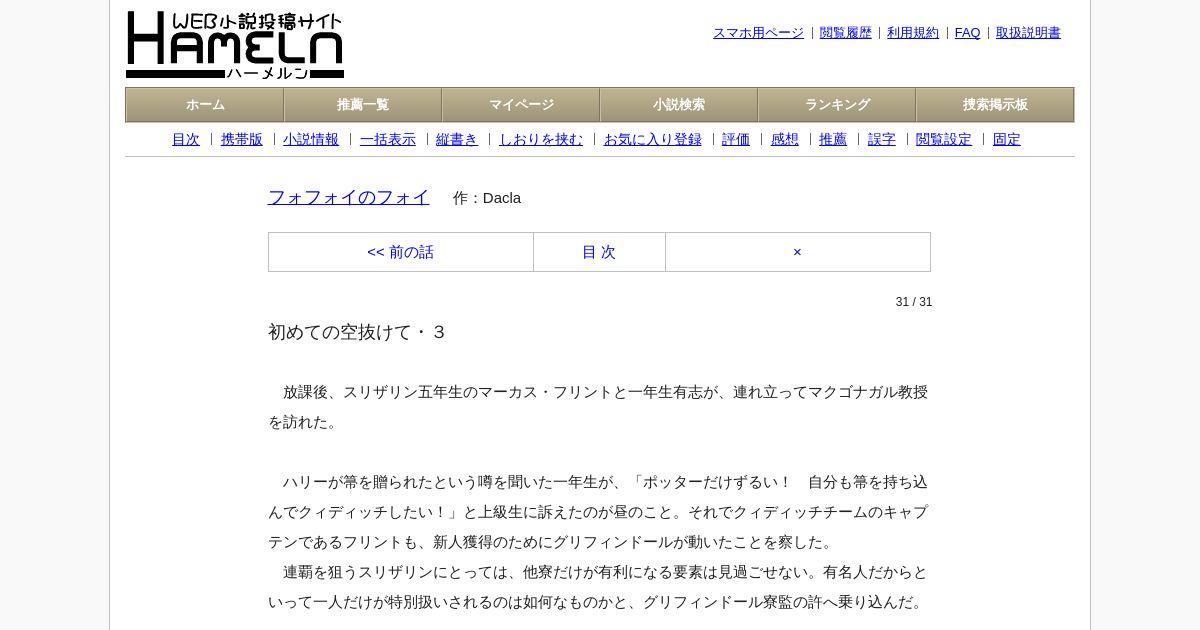1200x630 pixels.
Task: Click 目 次 in chapter navigation
Action: click(599, 252)
